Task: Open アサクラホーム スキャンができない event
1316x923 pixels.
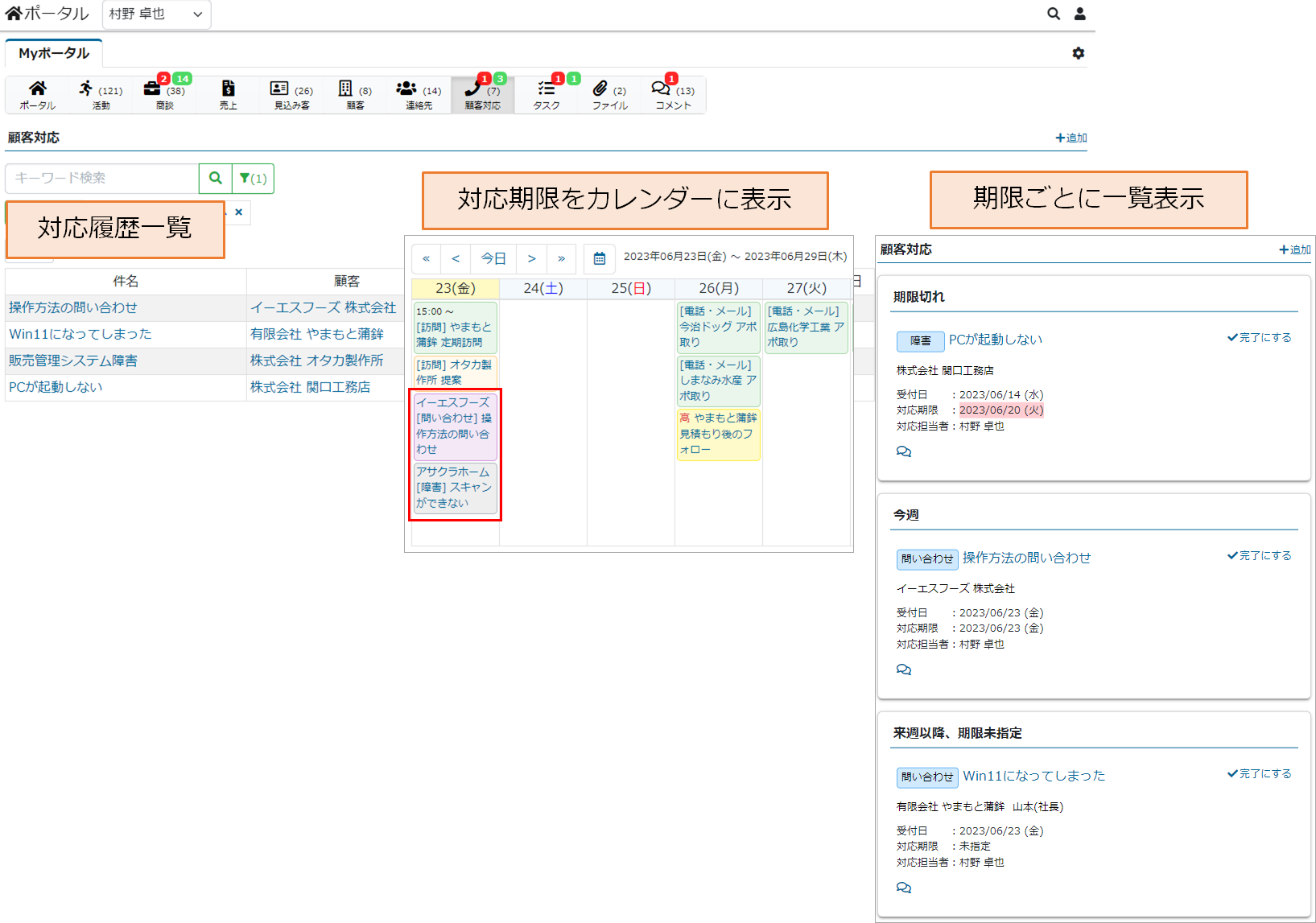Action: (456, 488)
